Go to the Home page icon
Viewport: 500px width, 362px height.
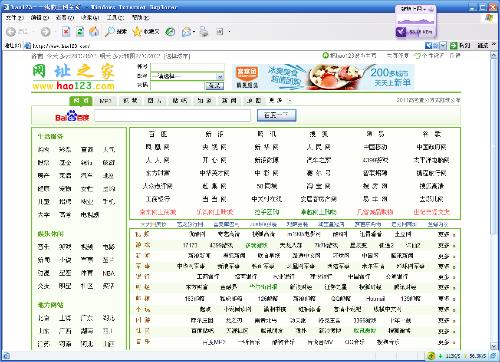point(94,32)
